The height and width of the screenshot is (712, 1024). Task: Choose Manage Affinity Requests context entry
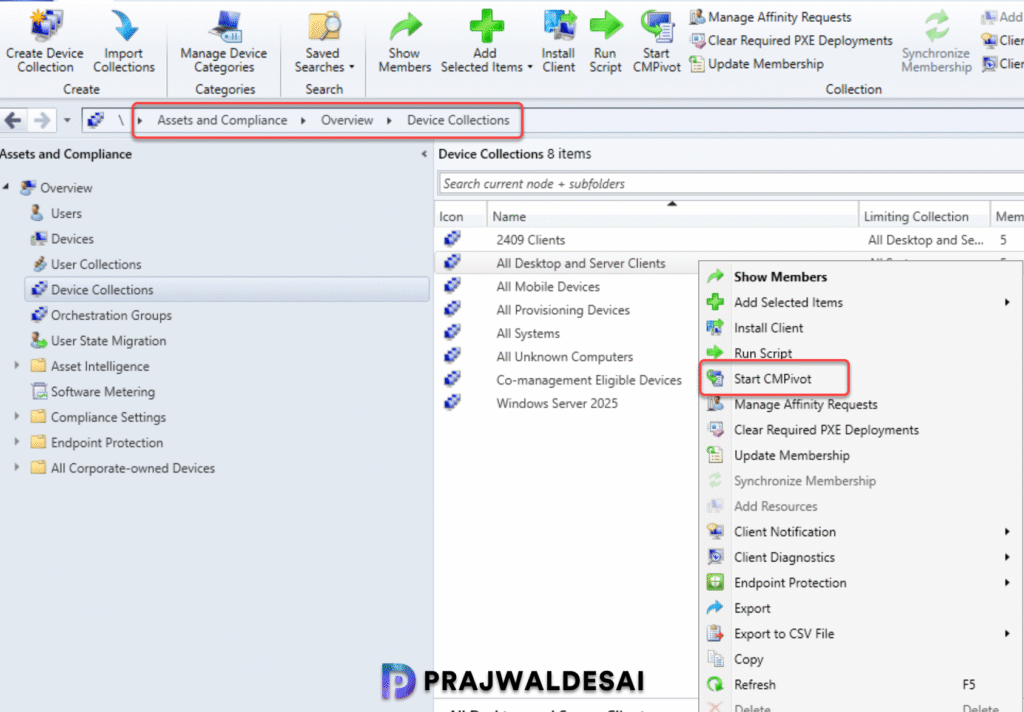click(859, 404)
